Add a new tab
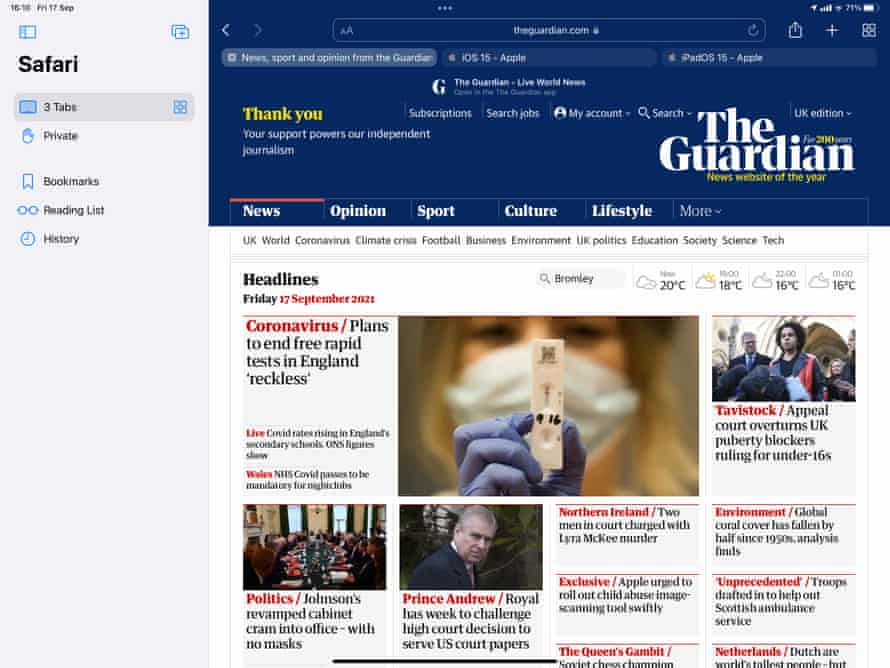The image size is (890, 668). (832, 31)
